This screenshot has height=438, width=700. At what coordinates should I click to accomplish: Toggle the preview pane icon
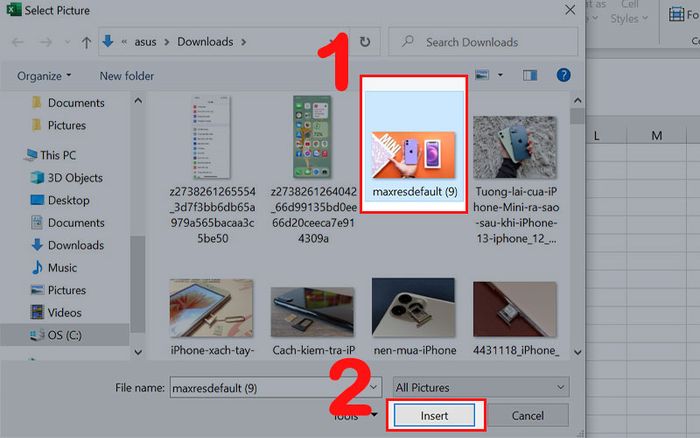coord(530,75)
